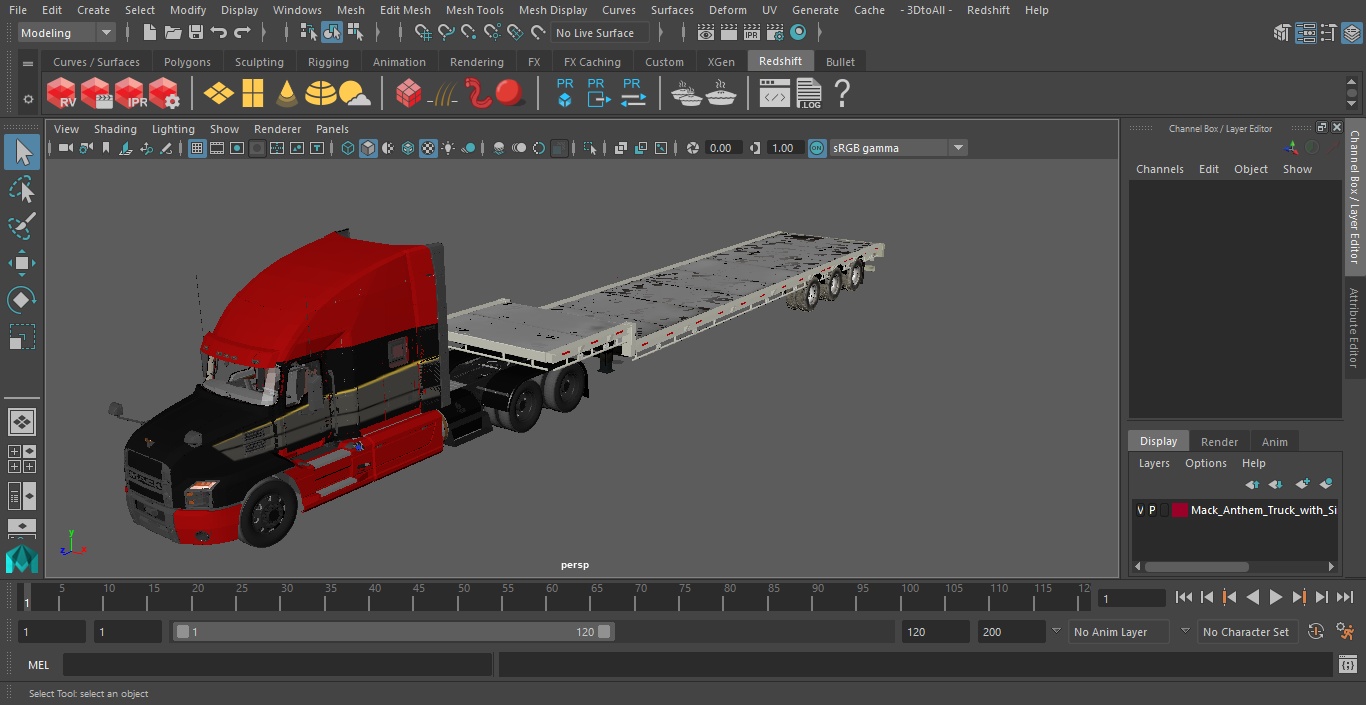The image size is (1366, 705).
Task: Open the No Character Set dropdown
Action: pyautogui.click(x=1247, y=632)
